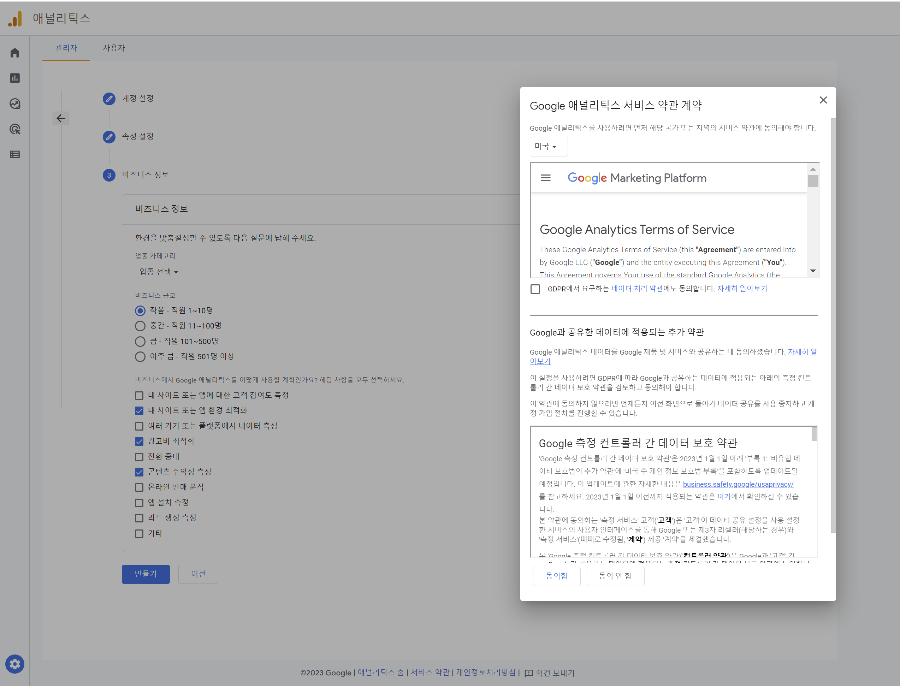Click the Analytics logo in the header
The width and height of the screenshot is (900, 686).
[x=15, y=18]
